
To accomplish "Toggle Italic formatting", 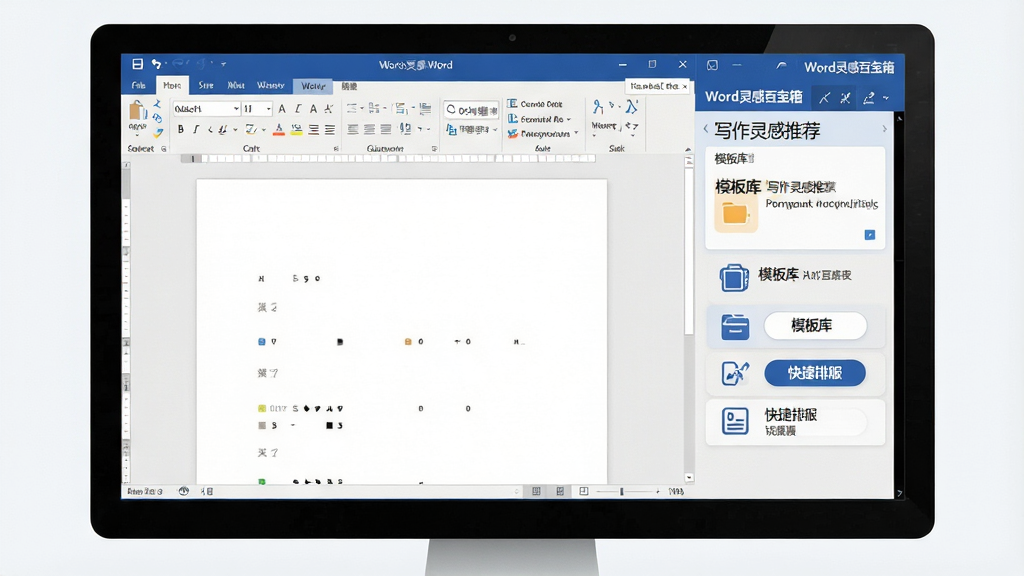I will (195, 129).
